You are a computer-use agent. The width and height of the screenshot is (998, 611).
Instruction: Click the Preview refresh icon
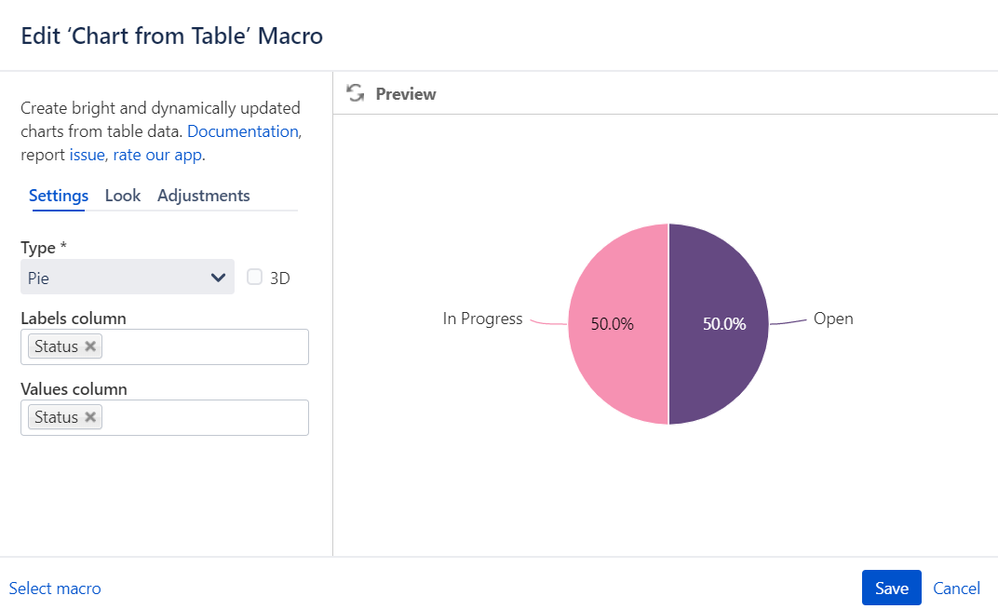click(355, 93)
